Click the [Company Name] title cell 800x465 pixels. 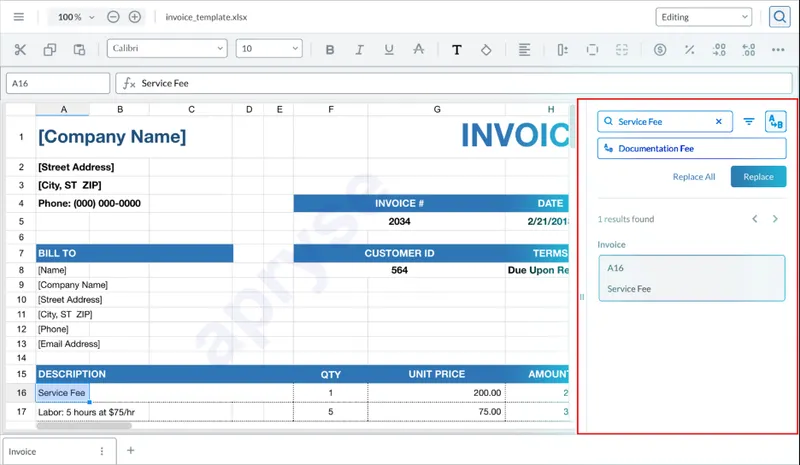112,136
